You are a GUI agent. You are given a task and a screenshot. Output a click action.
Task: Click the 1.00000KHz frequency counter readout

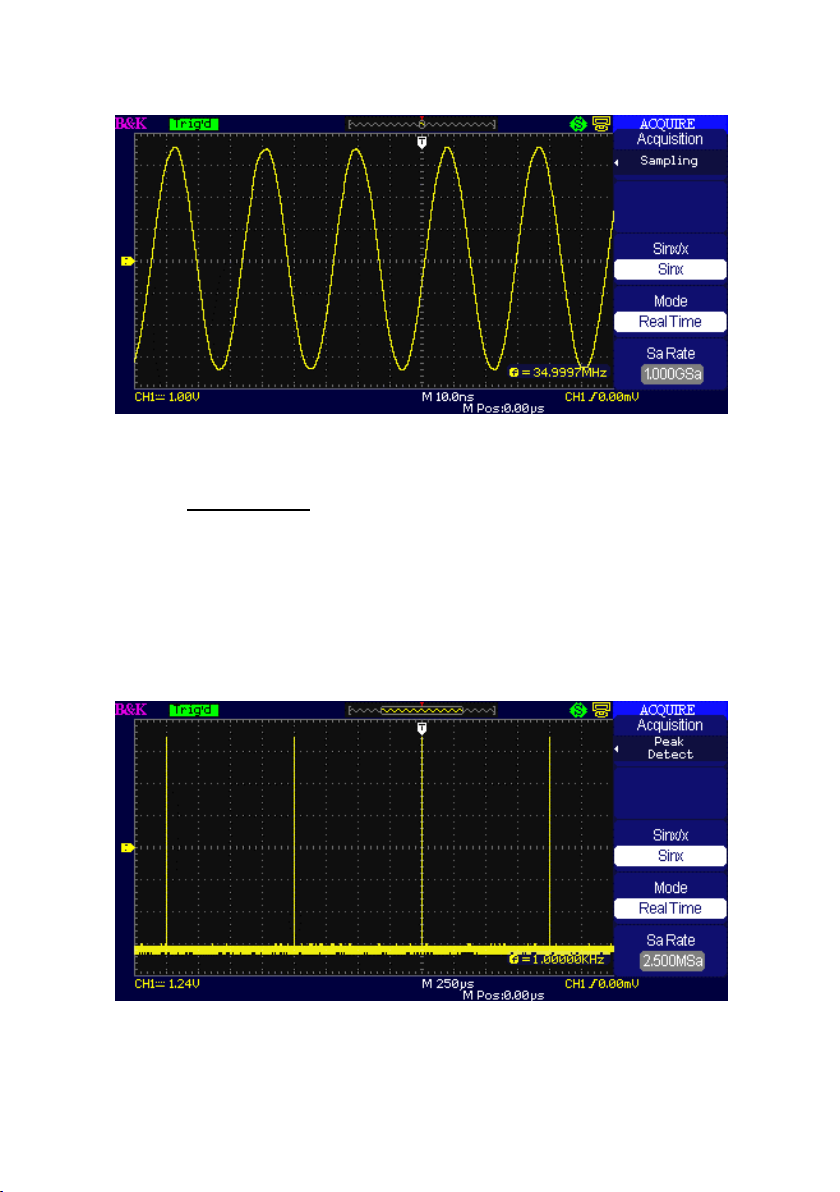[559, 959]
